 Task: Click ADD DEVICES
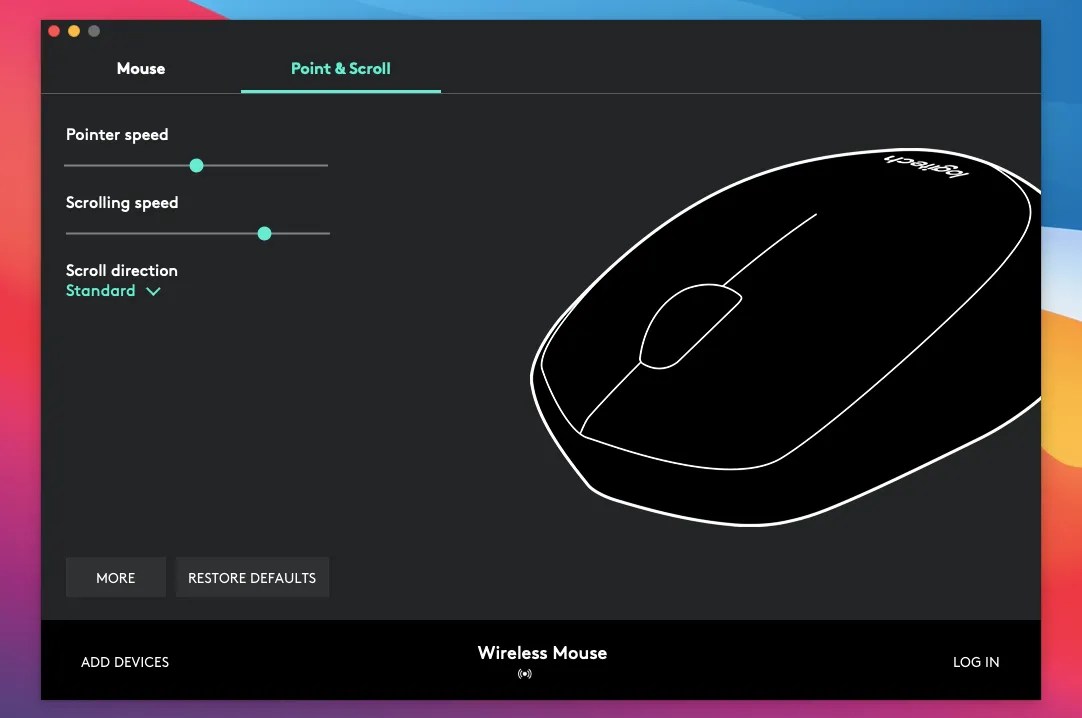[x=125, y=662]
